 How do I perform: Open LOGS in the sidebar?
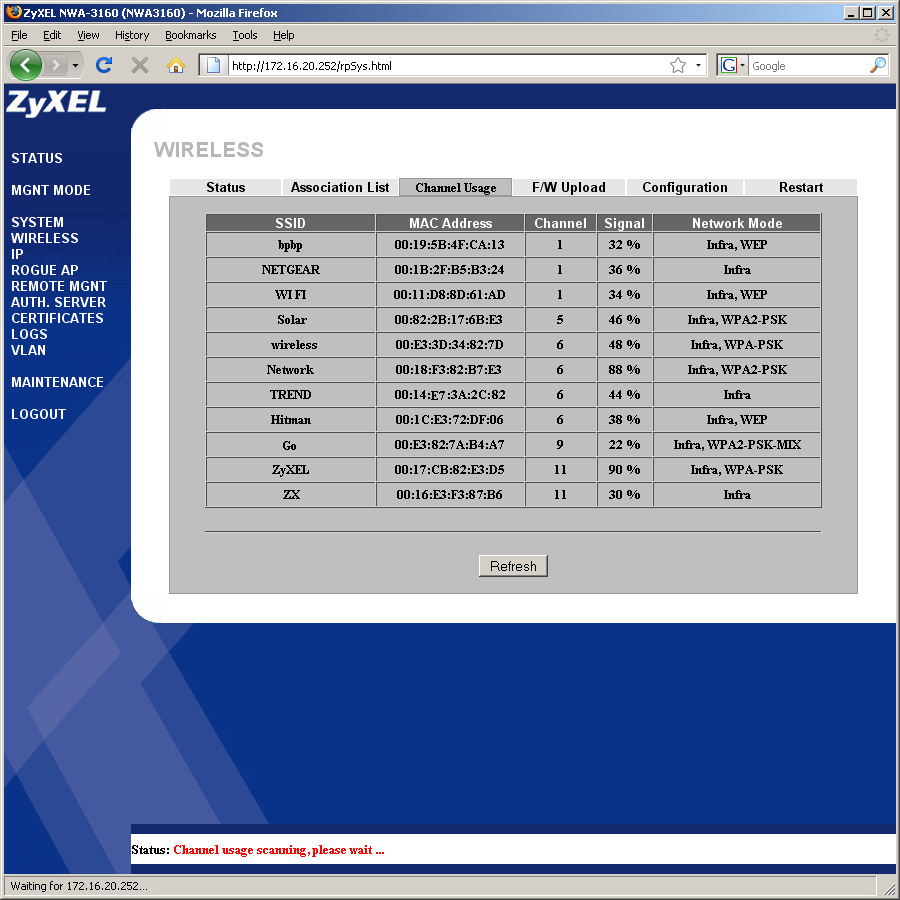click(29, 334)
